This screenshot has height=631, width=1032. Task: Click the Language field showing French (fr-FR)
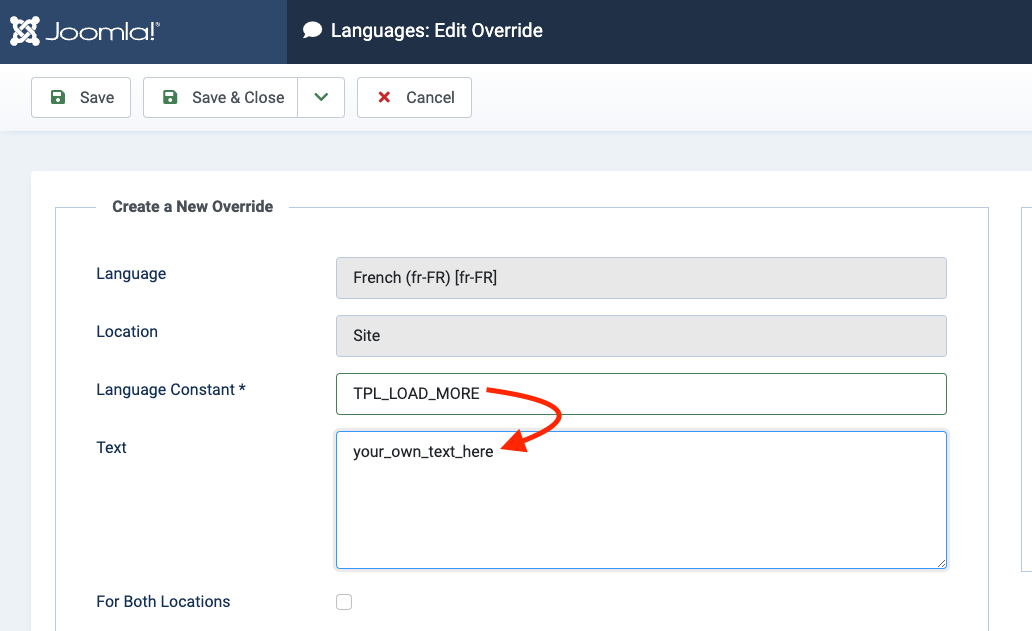point(641,278)
